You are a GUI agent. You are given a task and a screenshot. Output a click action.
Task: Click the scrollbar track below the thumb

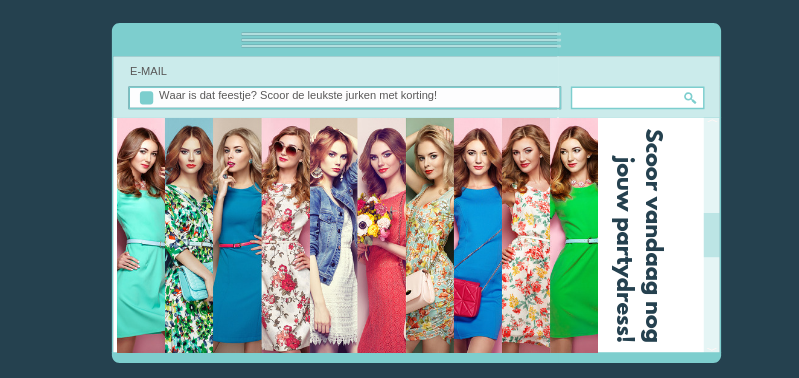(x=711, y=304)
